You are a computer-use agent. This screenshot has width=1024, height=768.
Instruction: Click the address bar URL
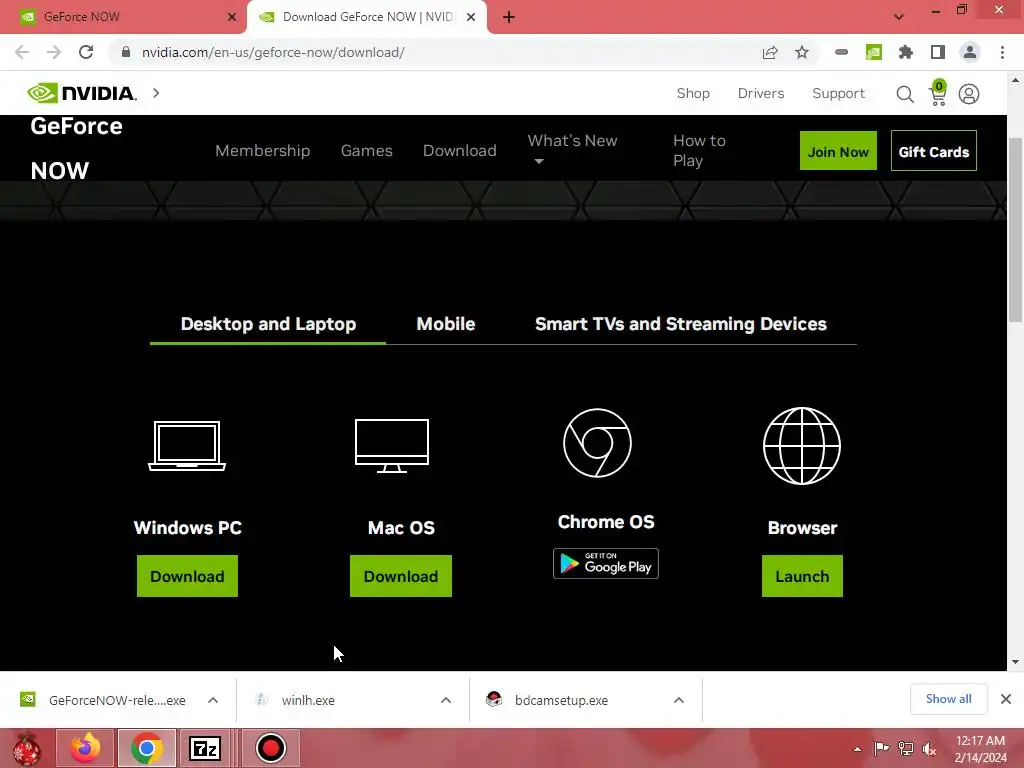273,52
